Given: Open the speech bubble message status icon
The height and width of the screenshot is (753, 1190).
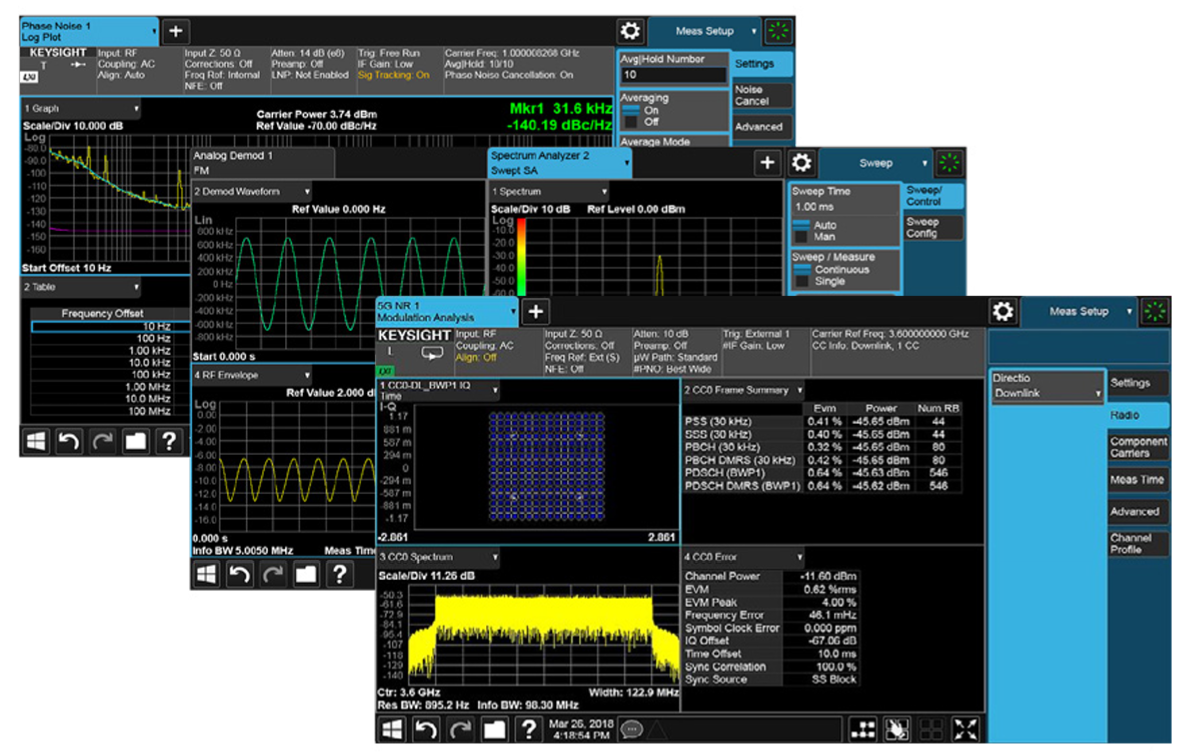Looking at the screenshot, I should 630,729.
